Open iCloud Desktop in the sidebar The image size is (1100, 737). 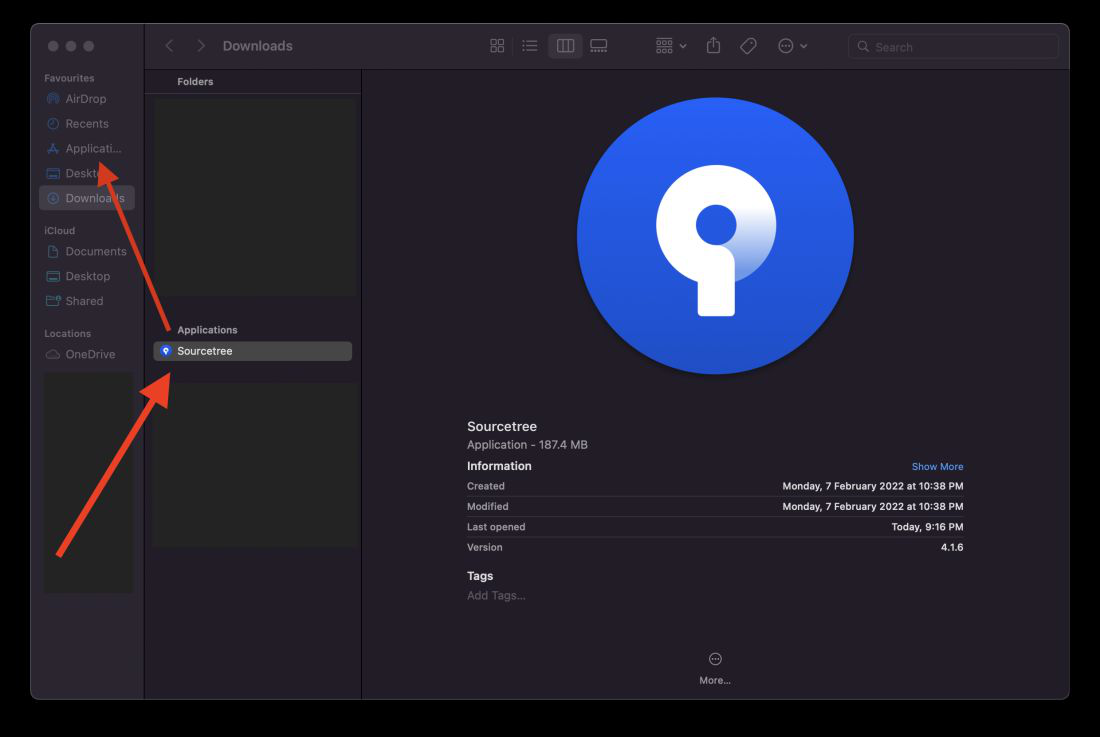click(86, 276)
